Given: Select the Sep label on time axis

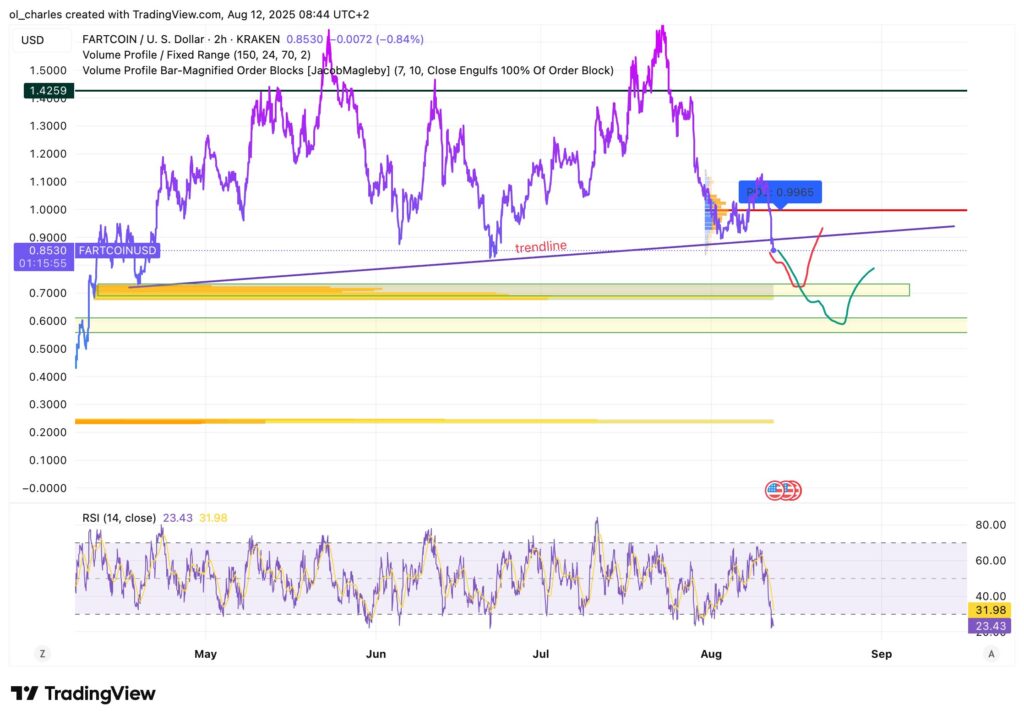Looking at the screenshot, I should pos(882,654).
